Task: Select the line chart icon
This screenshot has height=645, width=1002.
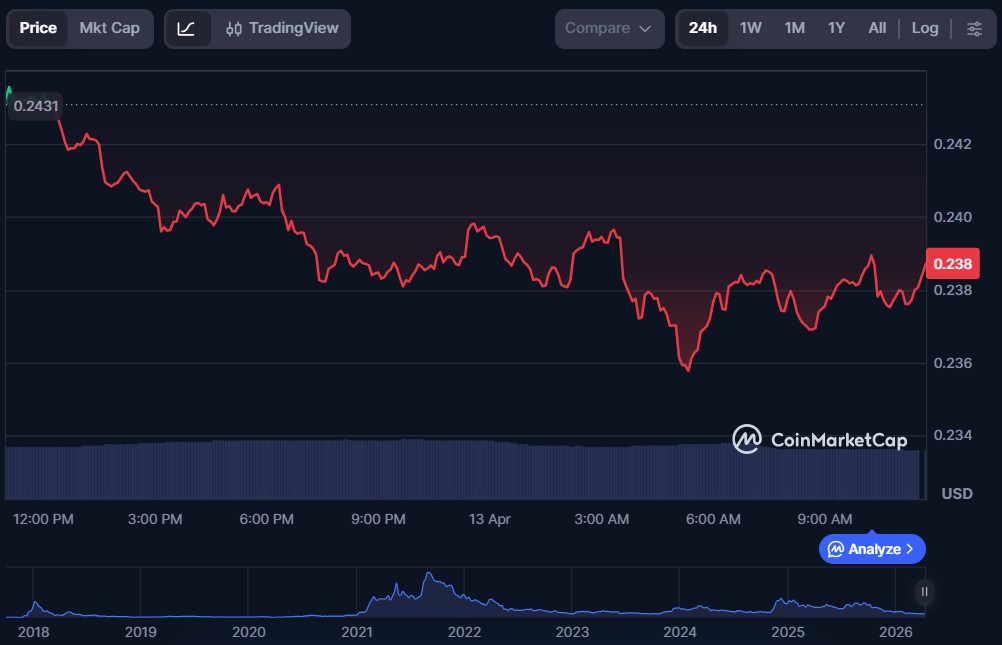Action: [187, 28]
